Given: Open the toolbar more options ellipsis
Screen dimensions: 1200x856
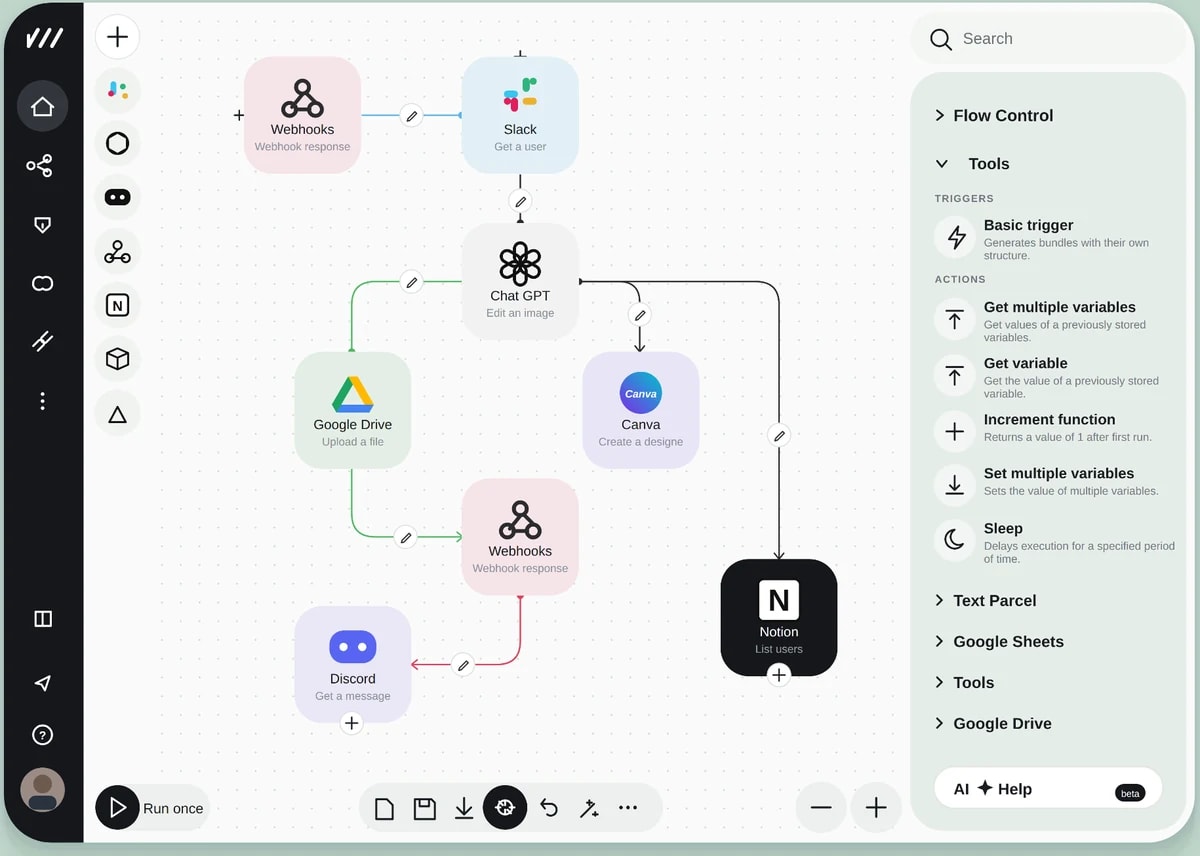Looking at the screenshot, I should point(628,807).
